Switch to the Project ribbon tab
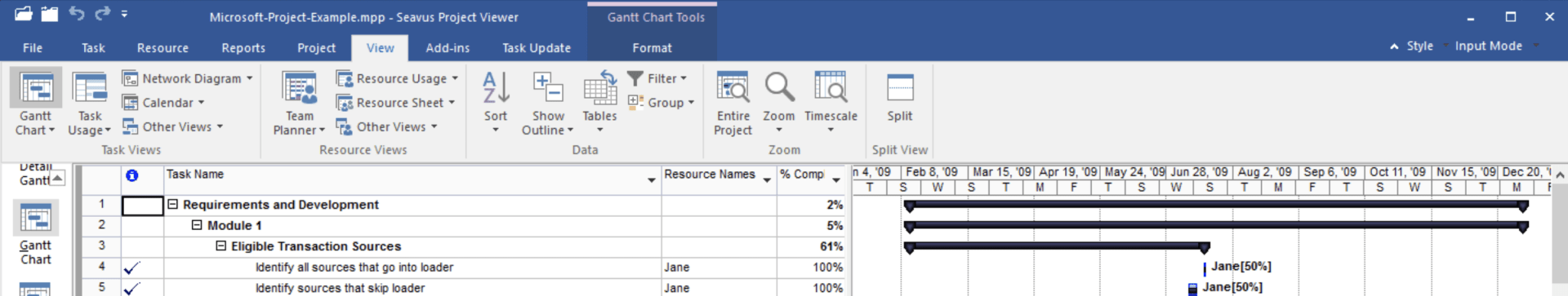The width and height of the screenshot is (1568, 296). 316,48
